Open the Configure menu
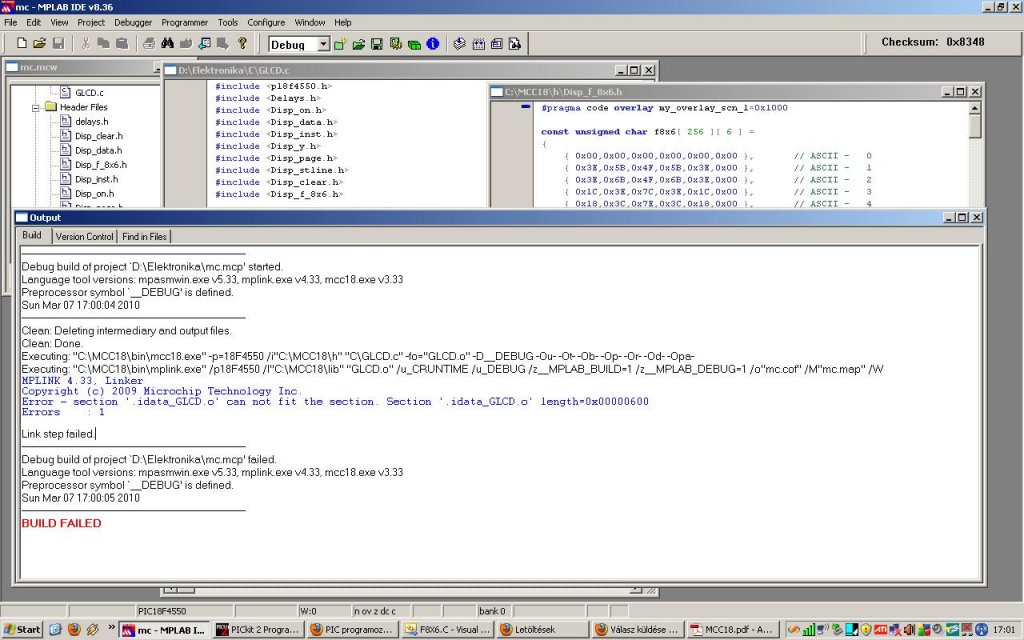1024x640 pixels. pos(266,22)
